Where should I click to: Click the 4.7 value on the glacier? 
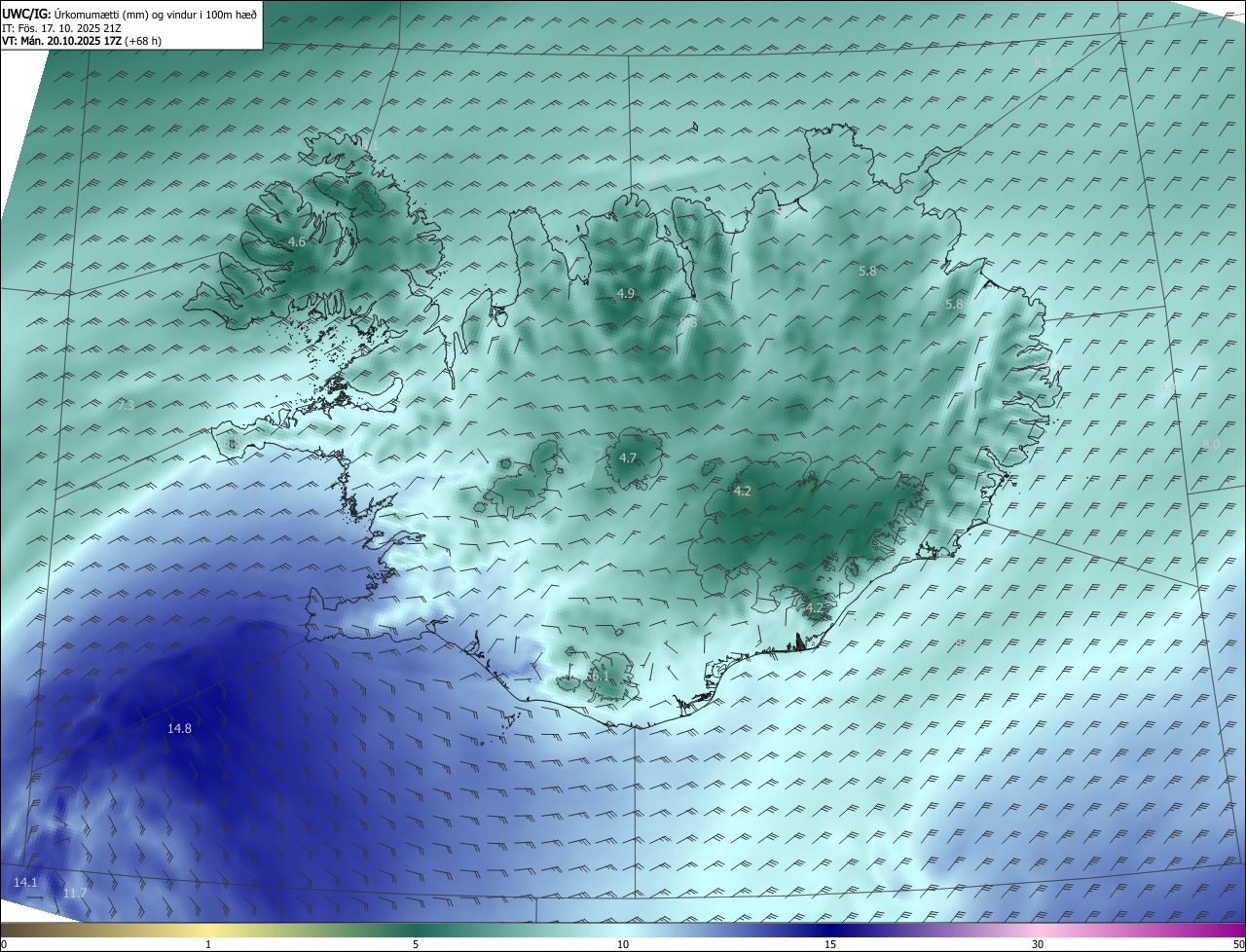(628, 458)
